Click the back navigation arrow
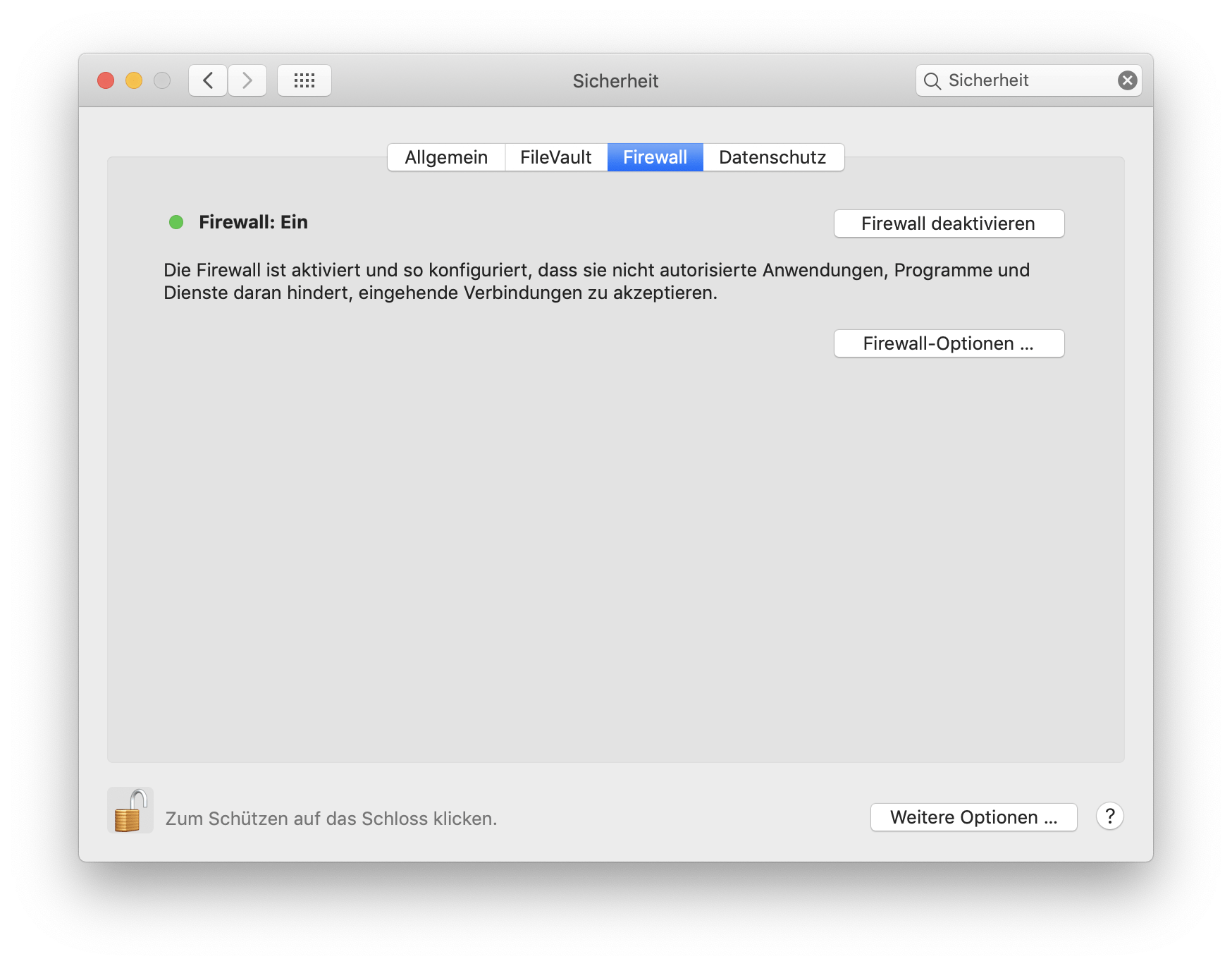Screen dimensions: 1232x966 tap(208, 80)
